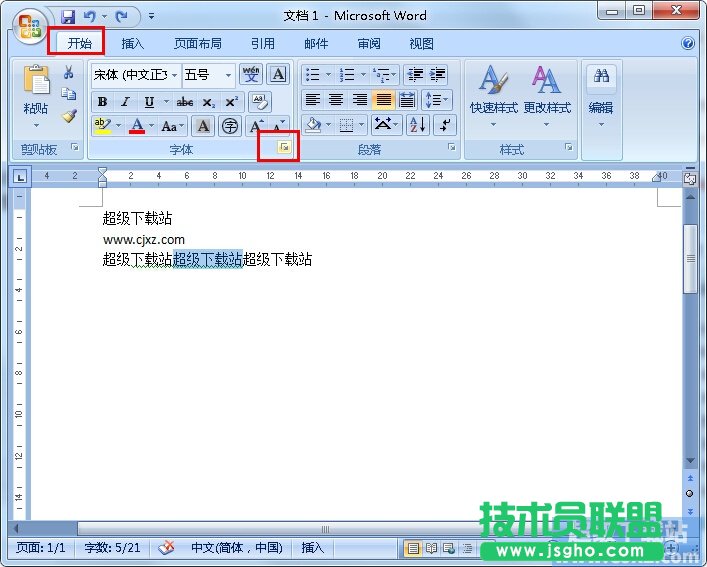Image resolution: width=707 pixels, height=567 pixels.
Task: Click the Word help question mark icon
Action: 688,44
